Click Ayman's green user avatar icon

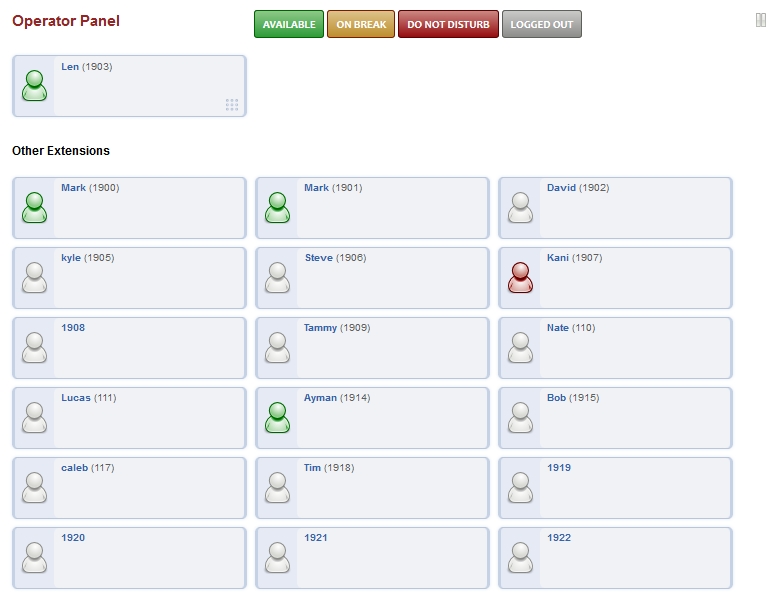click(x=277, y=417)
